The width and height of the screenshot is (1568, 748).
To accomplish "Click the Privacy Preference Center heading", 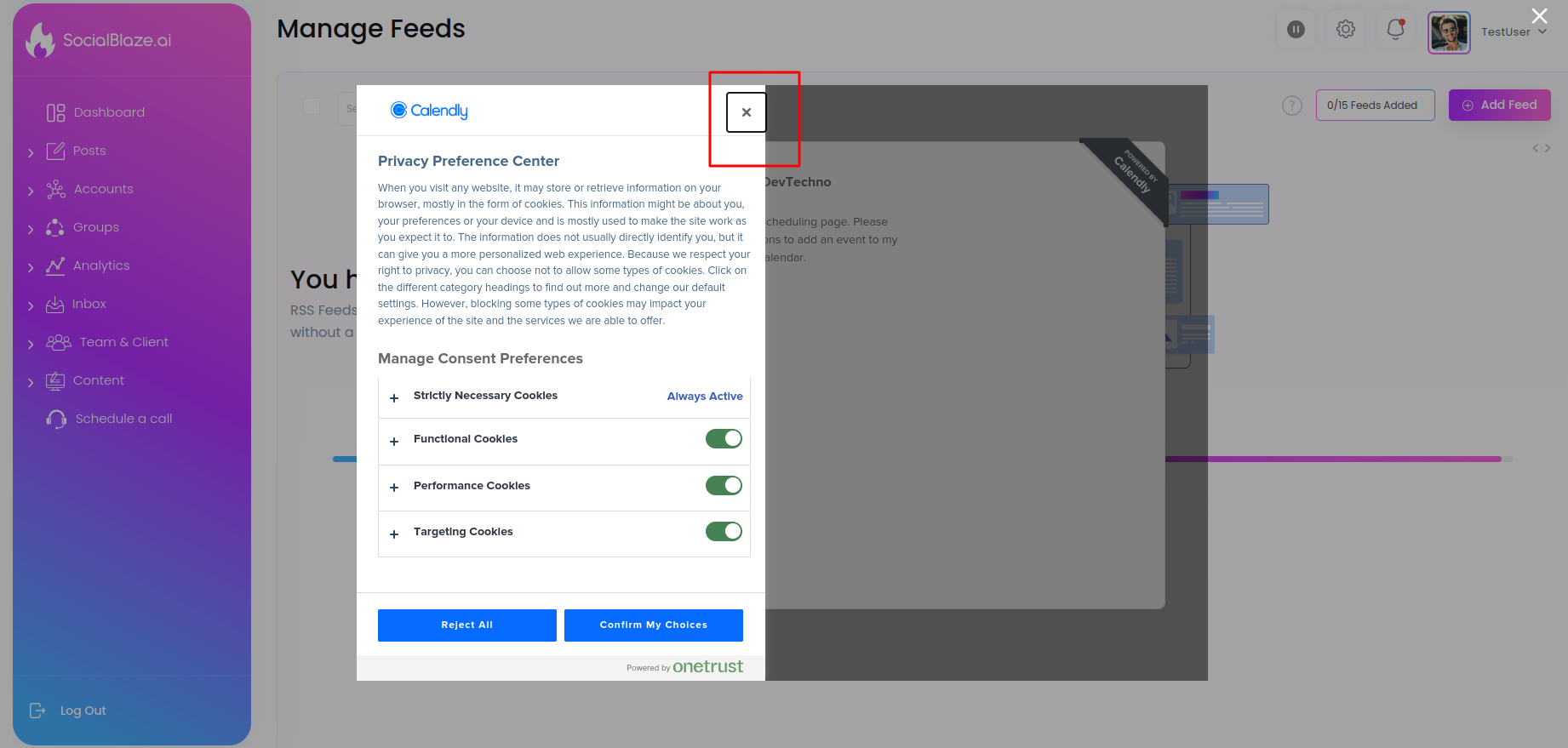I will coord(468,161).
